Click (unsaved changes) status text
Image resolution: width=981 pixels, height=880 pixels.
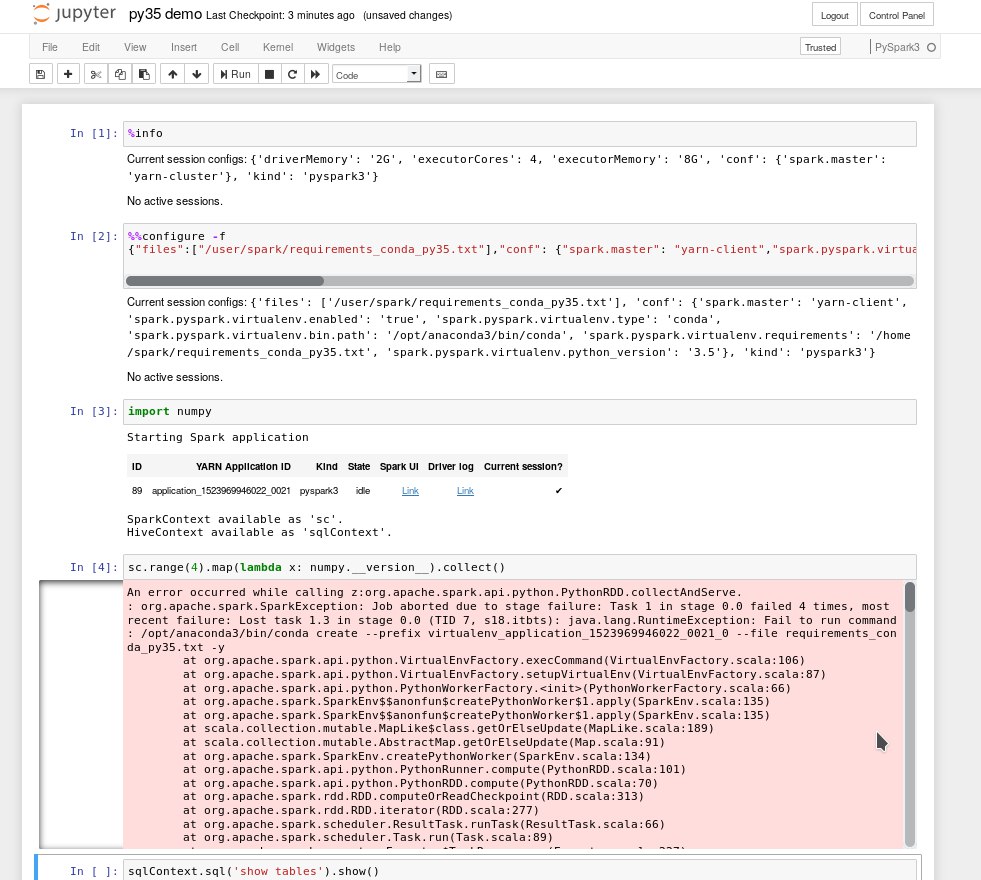tap(407, 15)
